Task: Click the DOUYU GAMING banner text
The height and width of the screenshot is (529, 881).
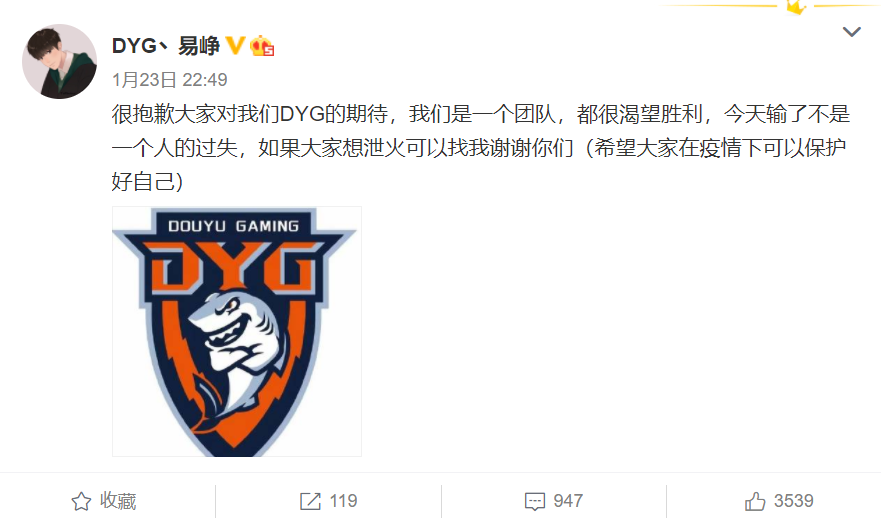Action: [x=234, y=226]
